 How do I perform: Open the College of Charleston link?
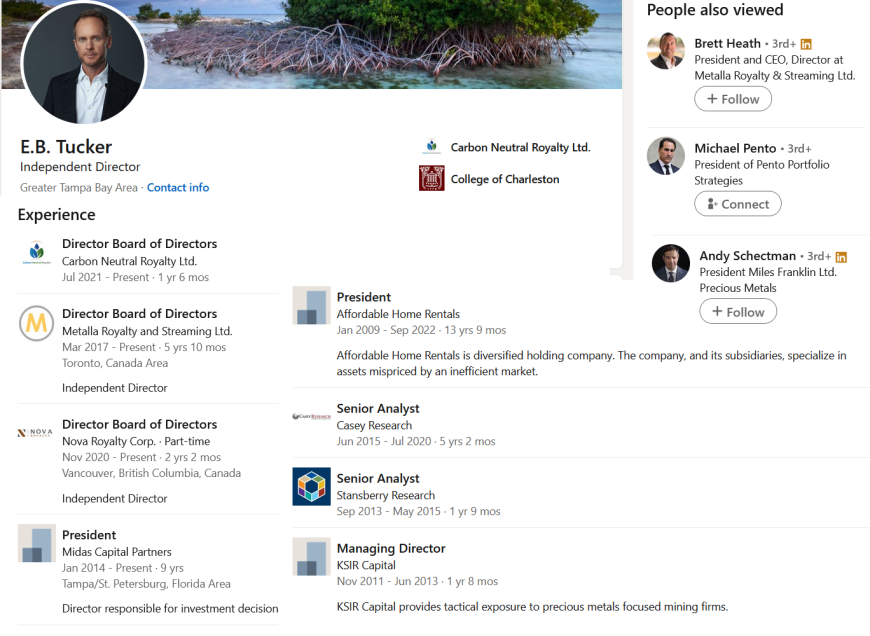(505, 179)
